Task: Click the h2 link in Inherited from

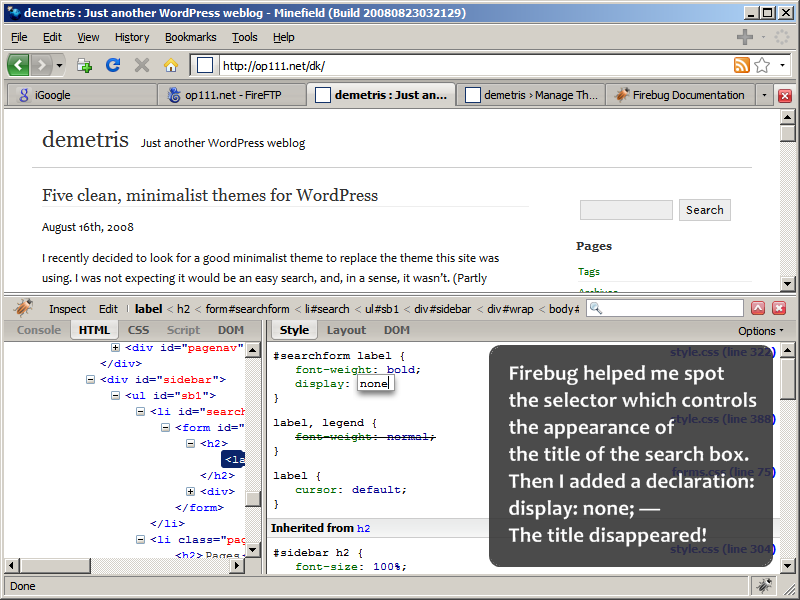Action: pyautogui.click(x=363, y=529)
